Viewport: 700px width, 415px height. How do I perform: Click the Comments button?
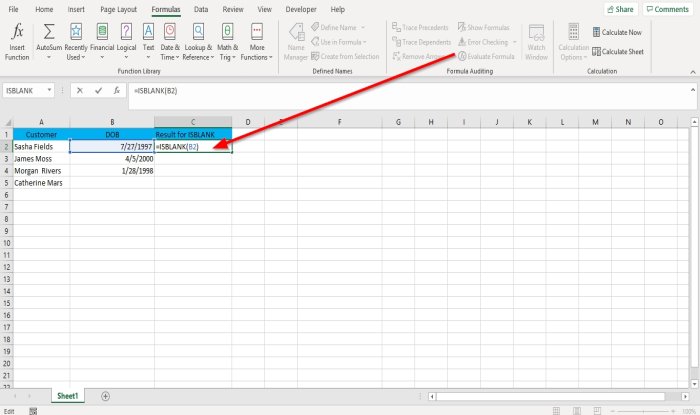point(668,9)
